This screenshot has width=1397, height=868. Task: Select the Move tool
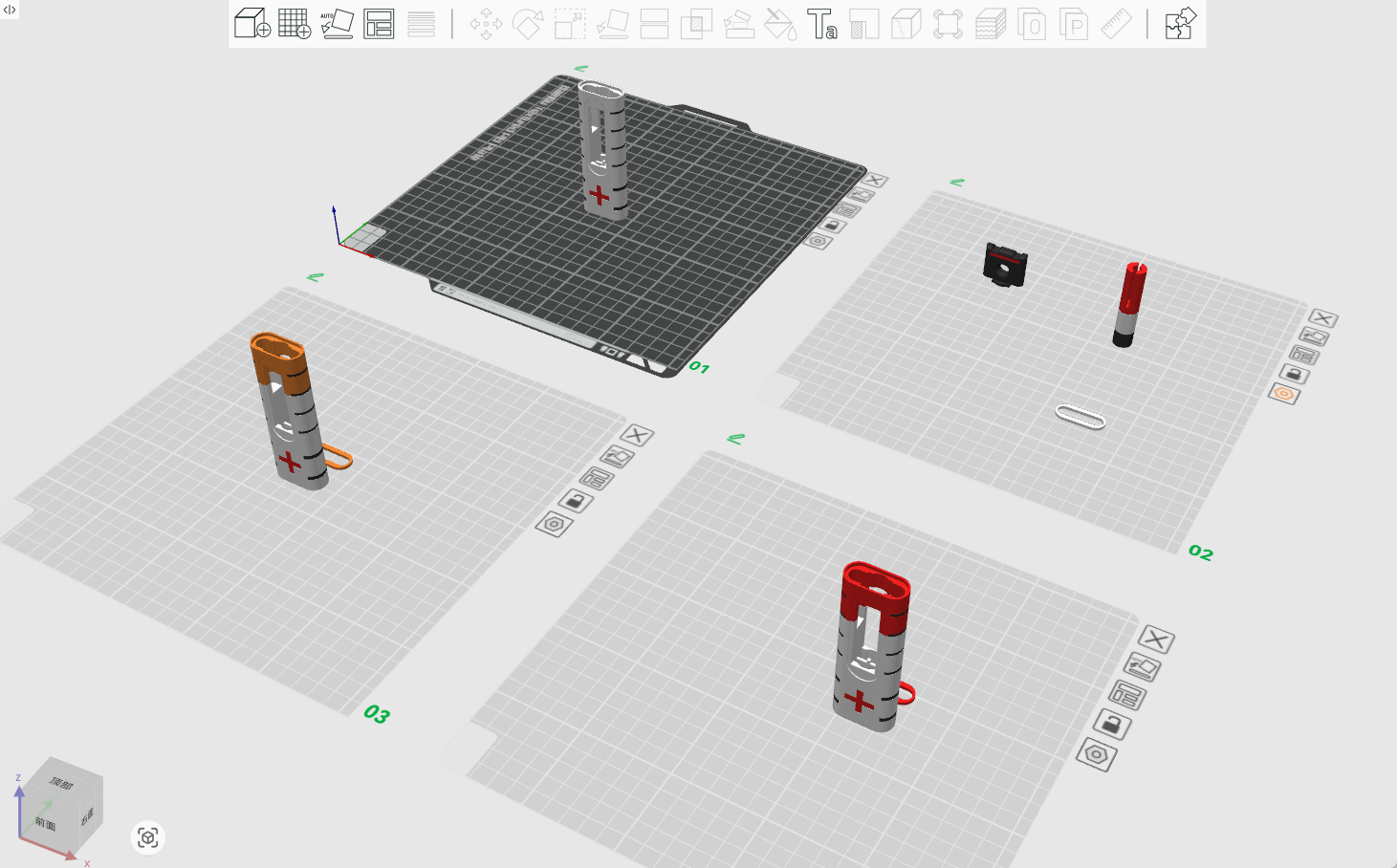pos(486,23)
